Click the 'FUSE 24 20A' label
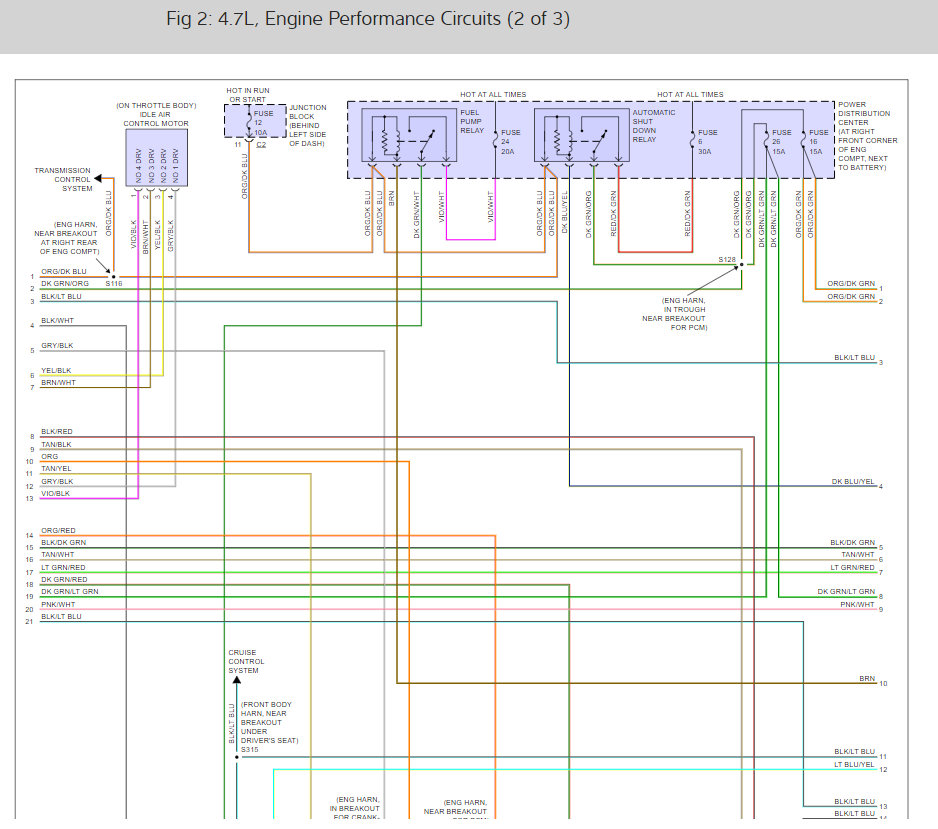Viewport: 938px width, 829px height. [x=510, y=142]
